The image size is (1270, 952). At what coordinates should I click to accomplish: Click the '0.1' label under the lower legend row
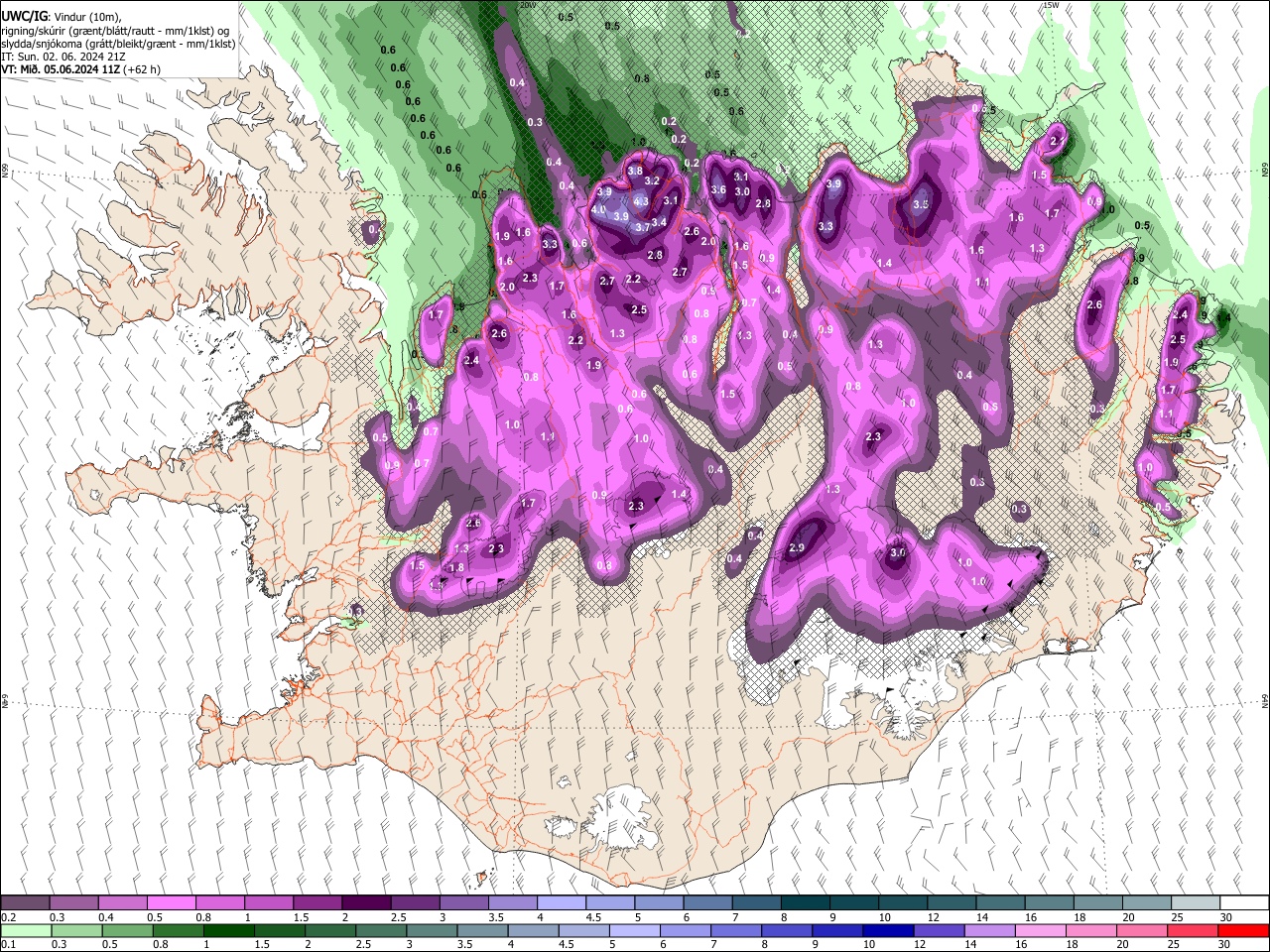[9, 944]
